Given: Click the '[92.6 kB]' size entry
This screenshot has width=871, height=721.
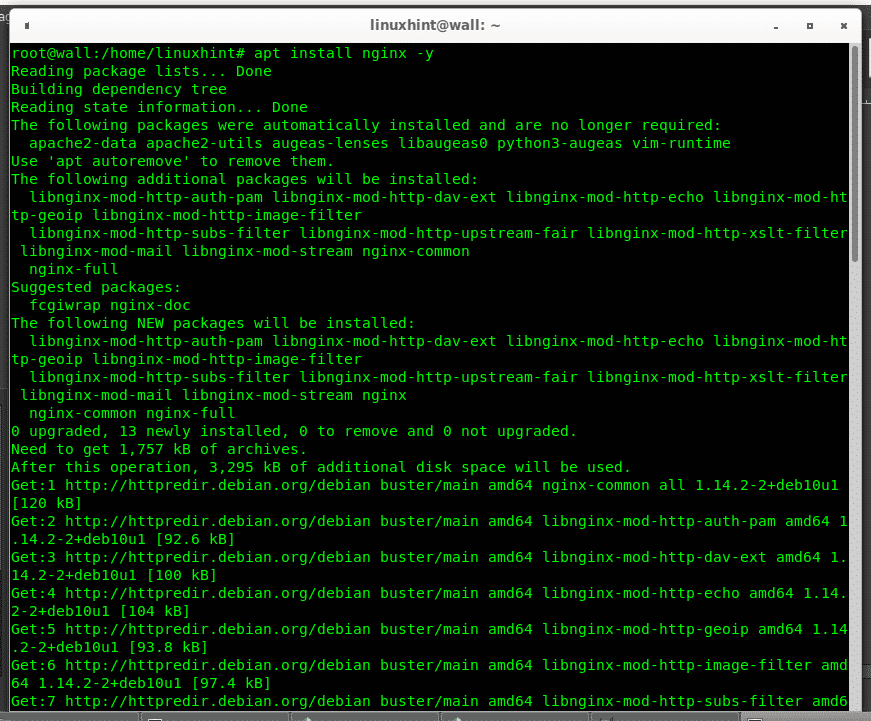Looking at the screenshot, I should [195, 539].
